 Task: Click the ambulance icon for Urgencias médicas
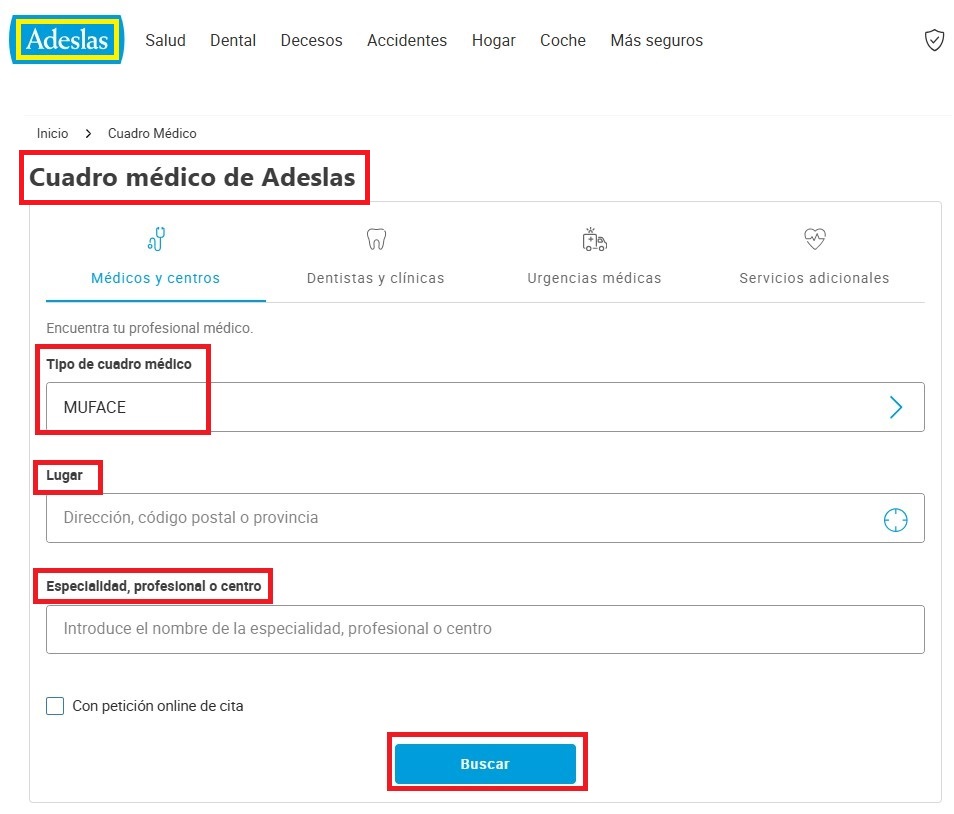594,239
